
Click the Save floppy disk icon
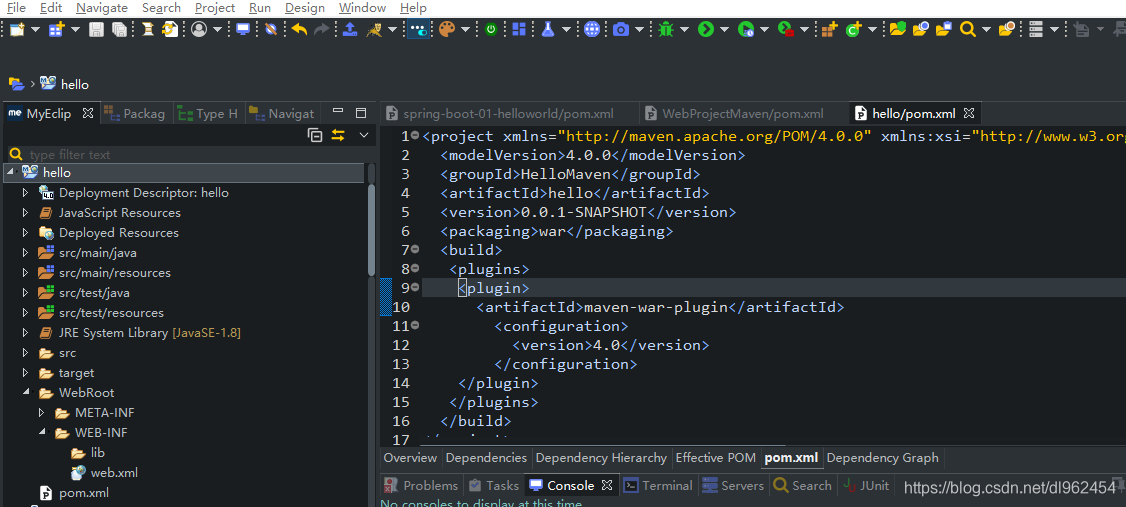[x=96, y=29]
